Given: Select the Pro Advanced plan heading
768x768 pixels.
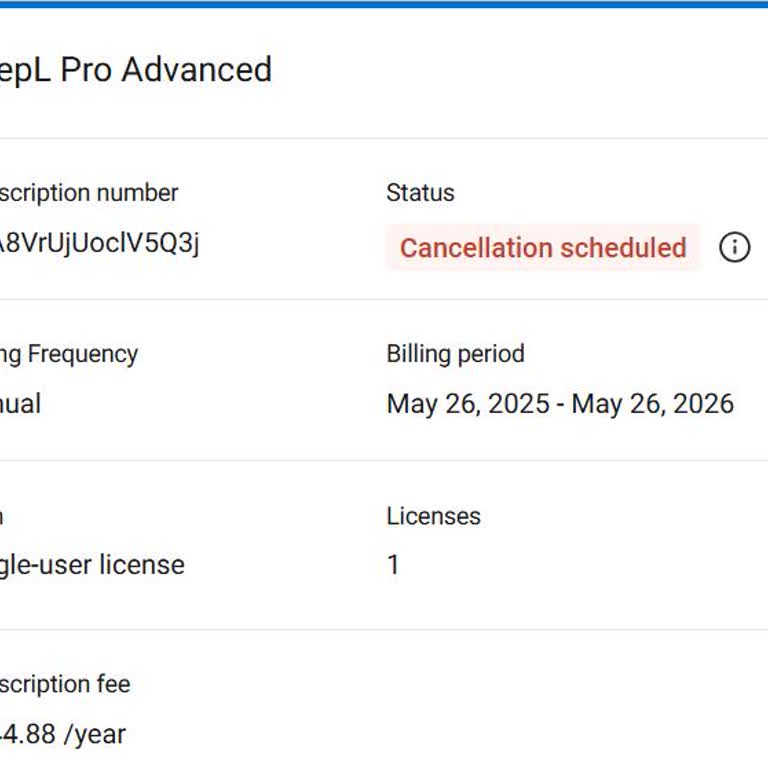Looking at the screenshot, I should (136, 69).
